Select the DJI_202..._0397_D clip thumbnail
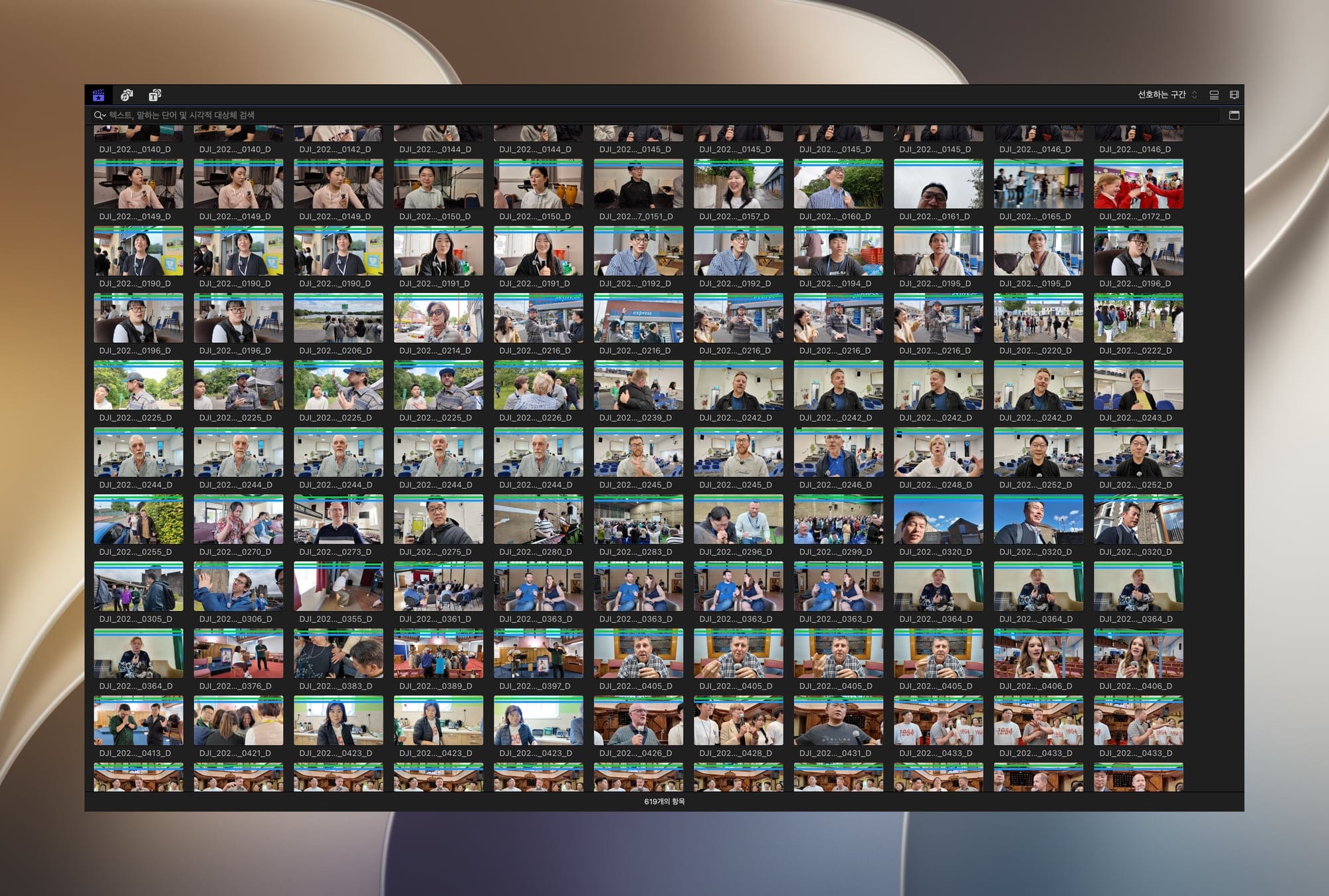 pos(538,654)
